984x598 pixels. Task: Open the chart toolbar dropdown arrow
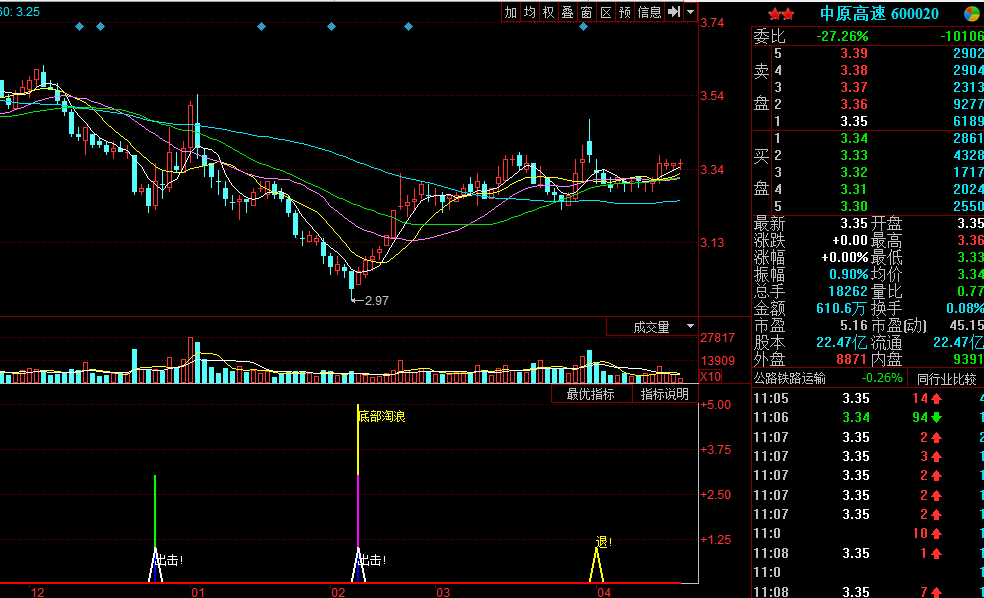(690, 12)
